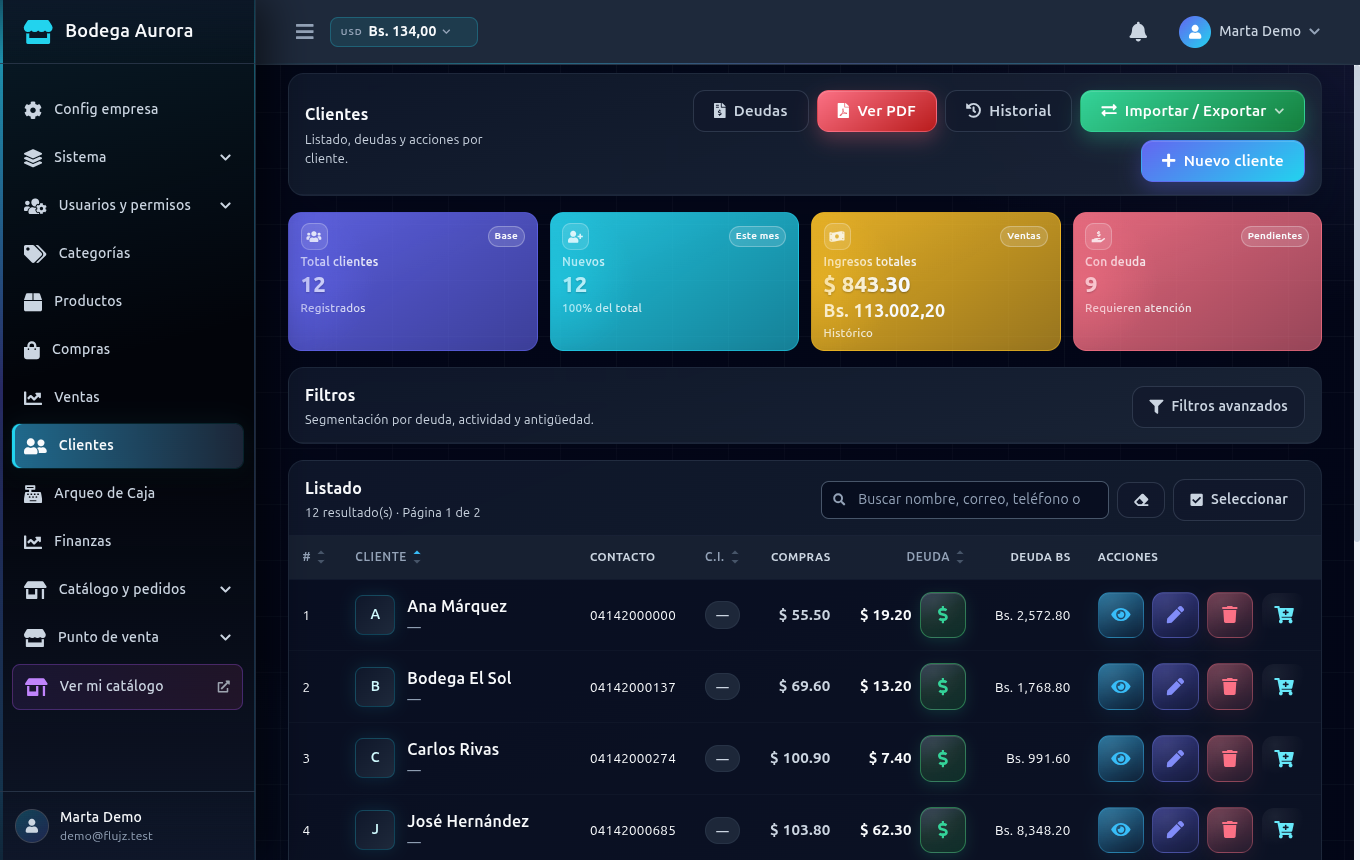
Task: Open the notifications bell
Action: pyautogui.click(x=1138, y=32)
